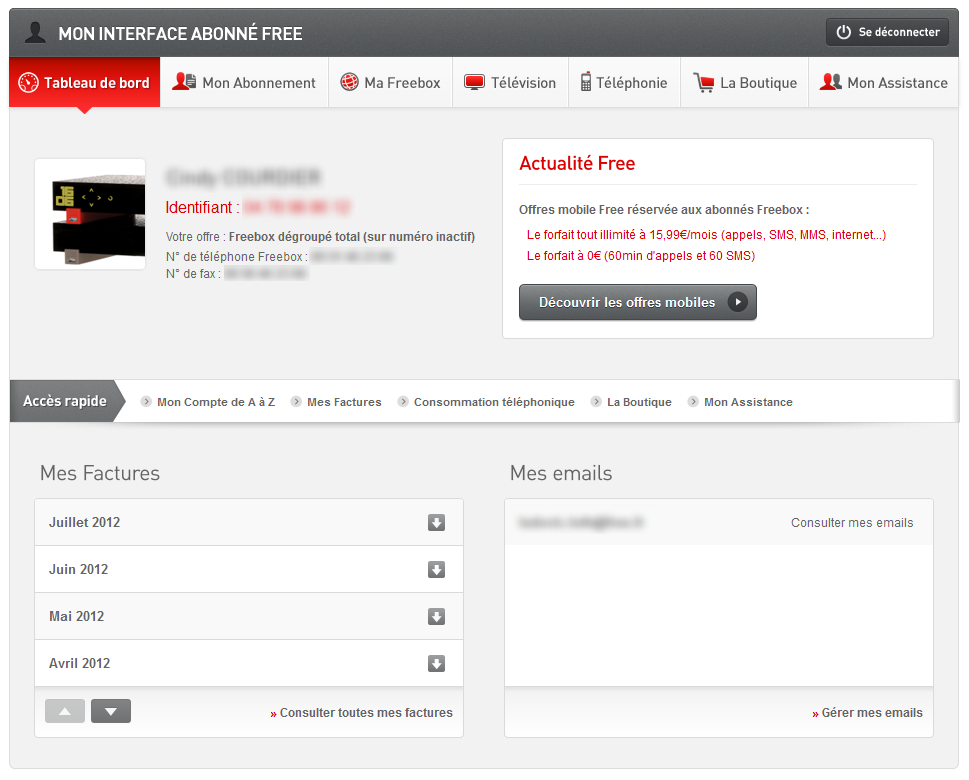This screenshot has width=969, height=780.
Task: Open Mon Assistance in the Accès rapide bar
Action: [x=748, y=402]
